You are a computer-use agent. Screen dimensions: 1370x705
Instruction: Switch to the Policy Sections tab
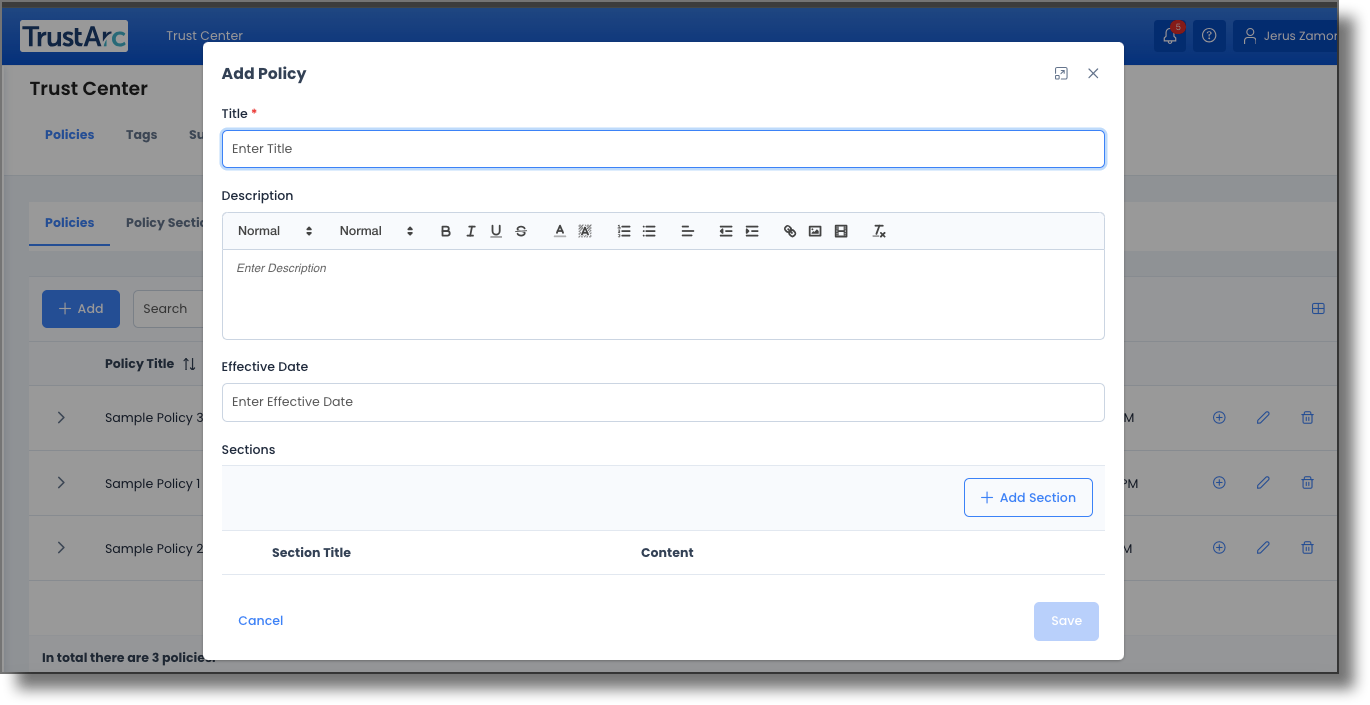tap(168, 222)
